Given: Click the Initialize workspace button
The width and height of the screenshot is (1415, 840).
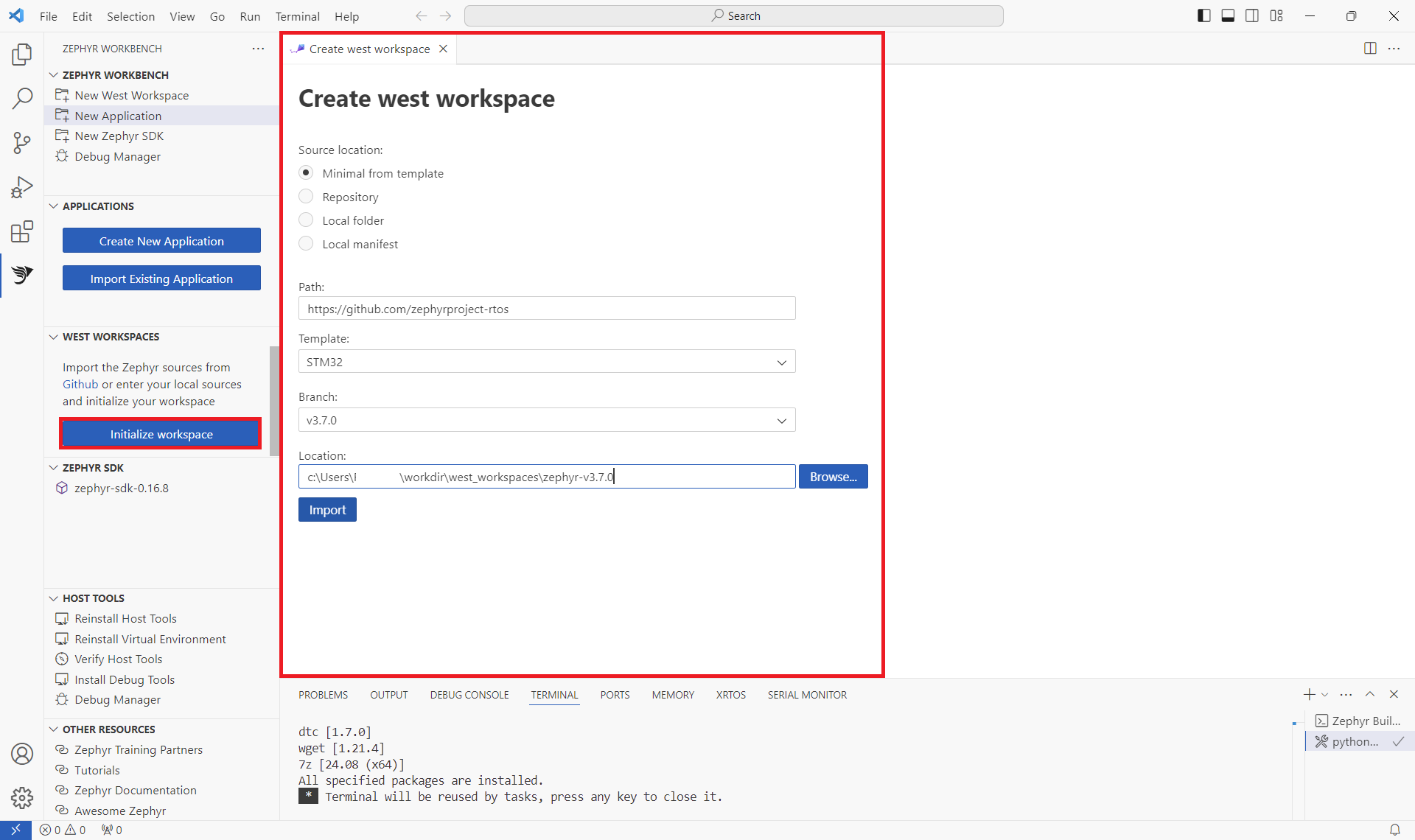Looking at the screenshot, I should (x=161, y=434).
